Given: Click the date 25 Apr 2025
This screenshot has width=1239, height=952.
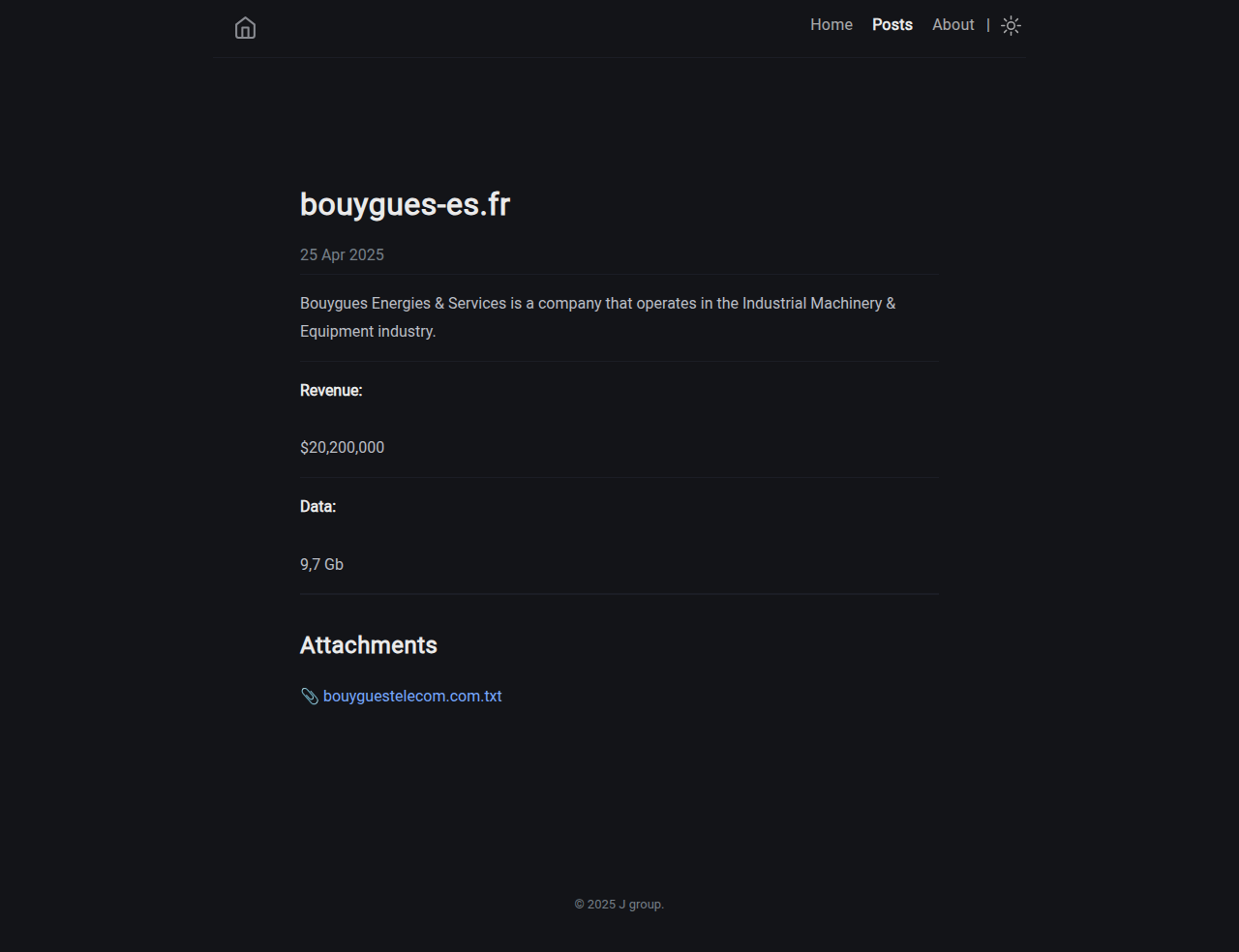Looking at the screenshot, I should pos(342,255).
